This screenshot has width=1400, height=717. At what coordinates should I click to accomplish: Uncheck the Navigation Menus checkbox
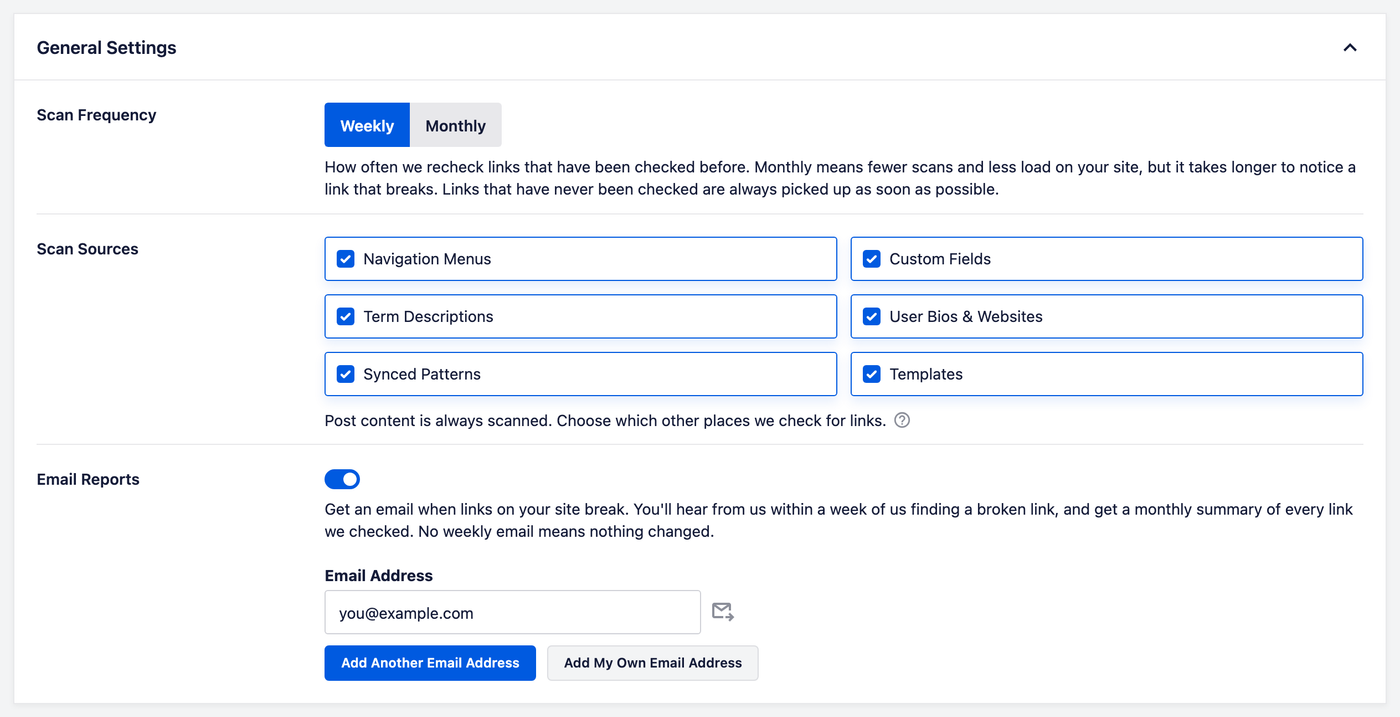tap(346, 259)
